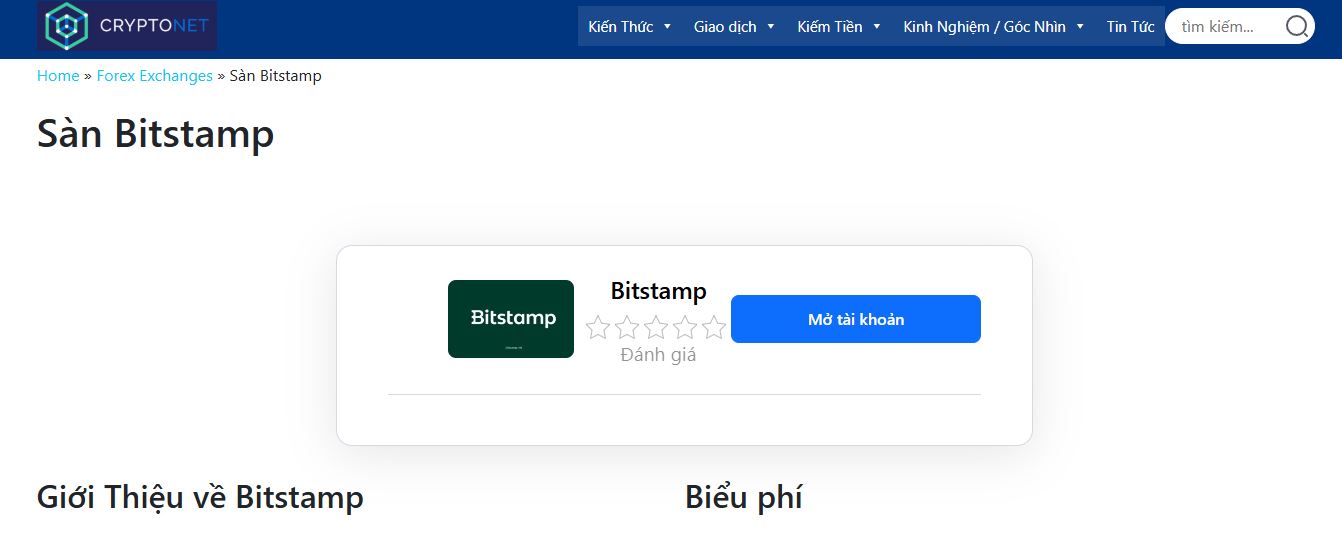Rate Bitstamp with the third star
The width and height of the screenshot is (1342, 536).
[656, 327]
